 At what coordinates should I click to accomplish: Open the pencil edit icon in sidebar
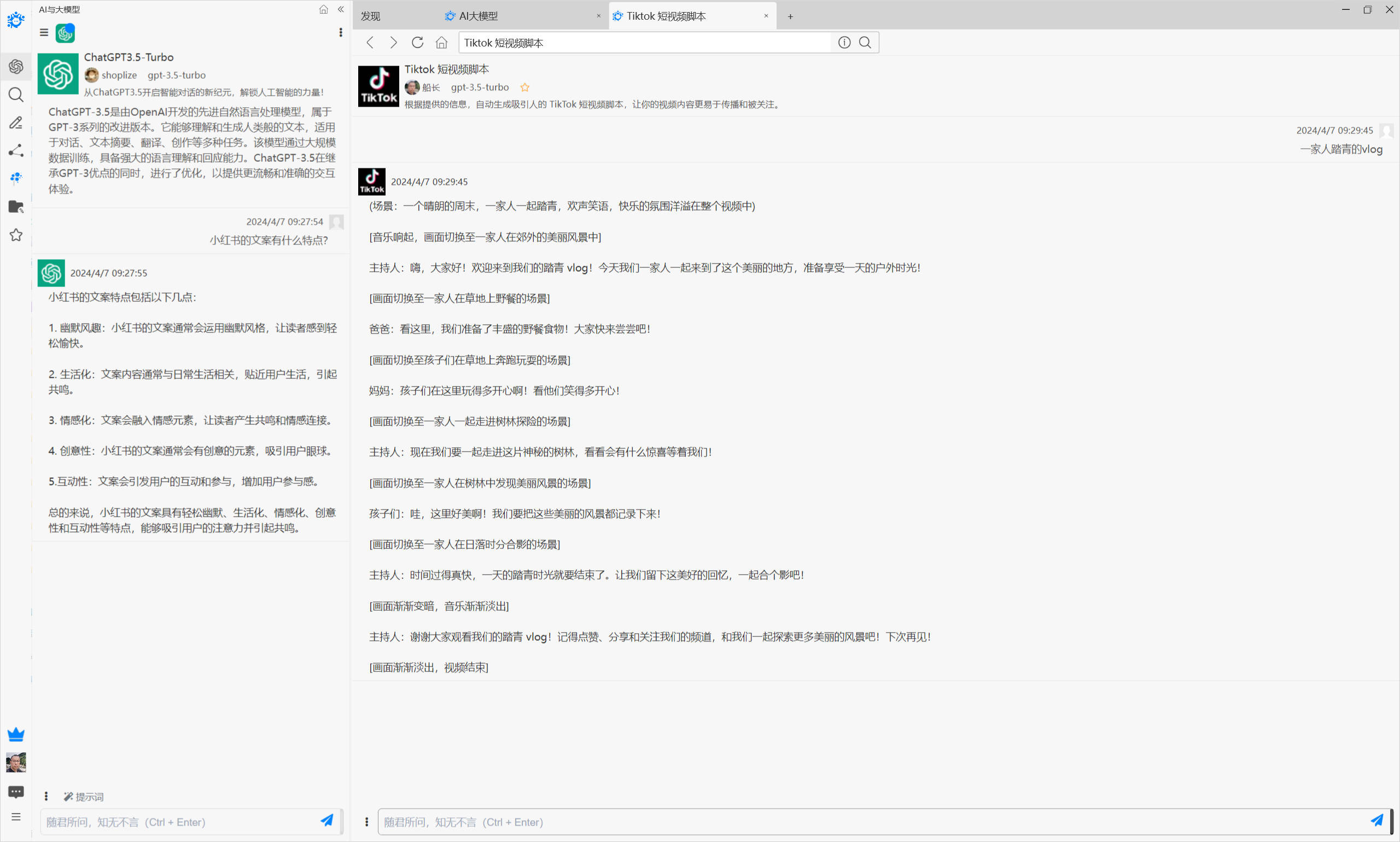coord(16,122)
